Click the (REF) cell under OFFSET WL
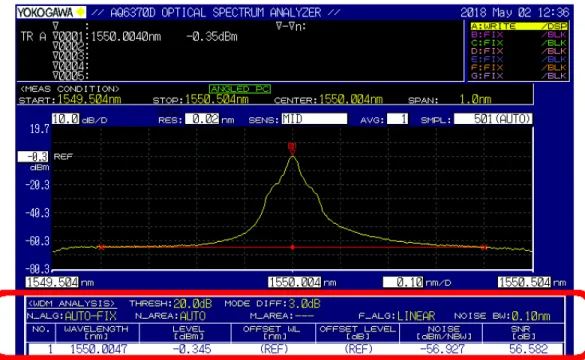 pos(274,349)
